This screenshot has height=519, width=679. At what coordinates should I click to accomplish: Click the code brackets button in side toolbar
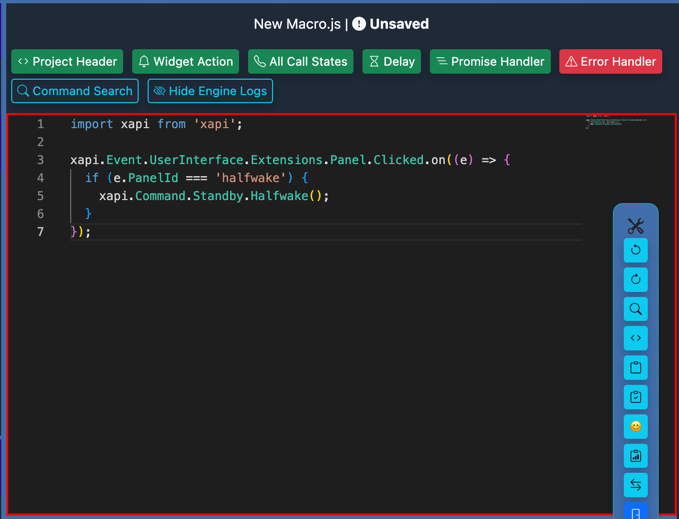point(635,338)
